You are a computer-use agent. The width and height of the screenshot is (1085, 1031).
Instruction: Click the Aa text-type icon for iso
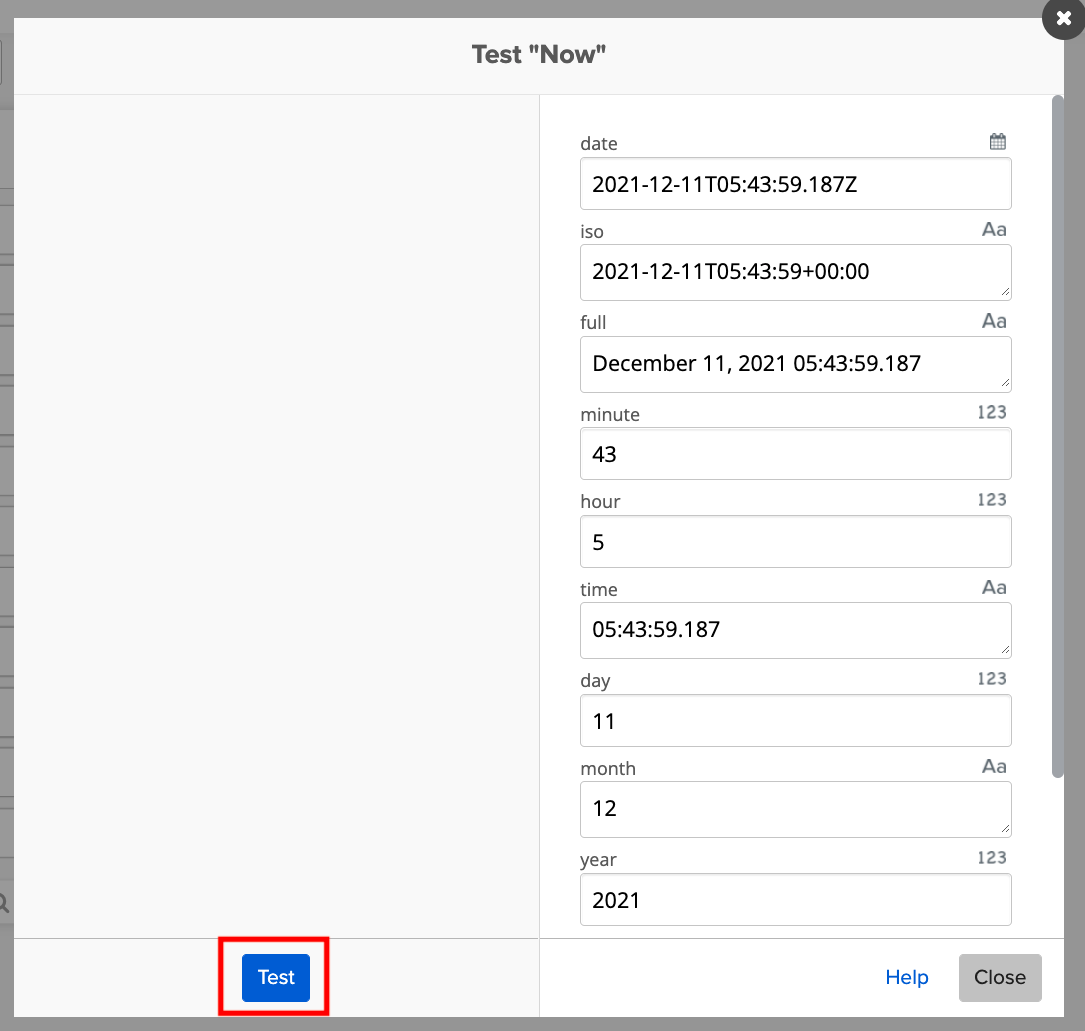993,230
